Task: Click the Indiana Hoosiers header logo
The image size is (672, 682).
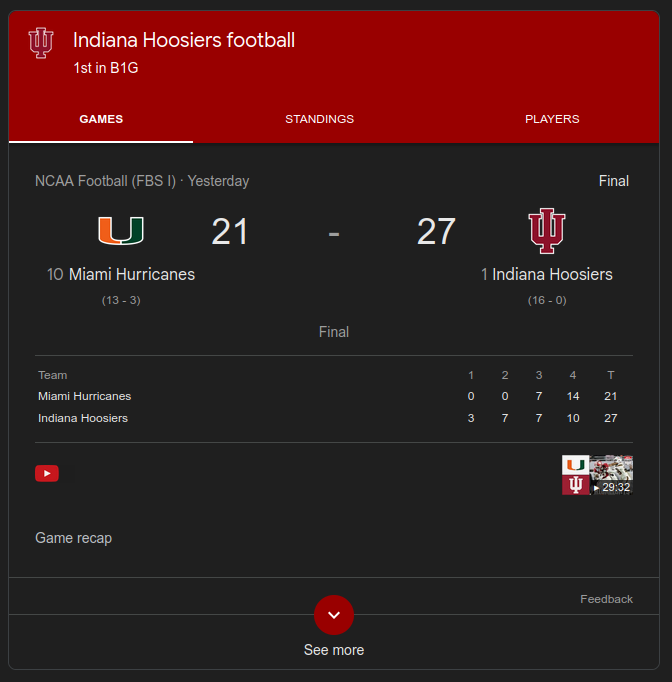Action: 41,42
